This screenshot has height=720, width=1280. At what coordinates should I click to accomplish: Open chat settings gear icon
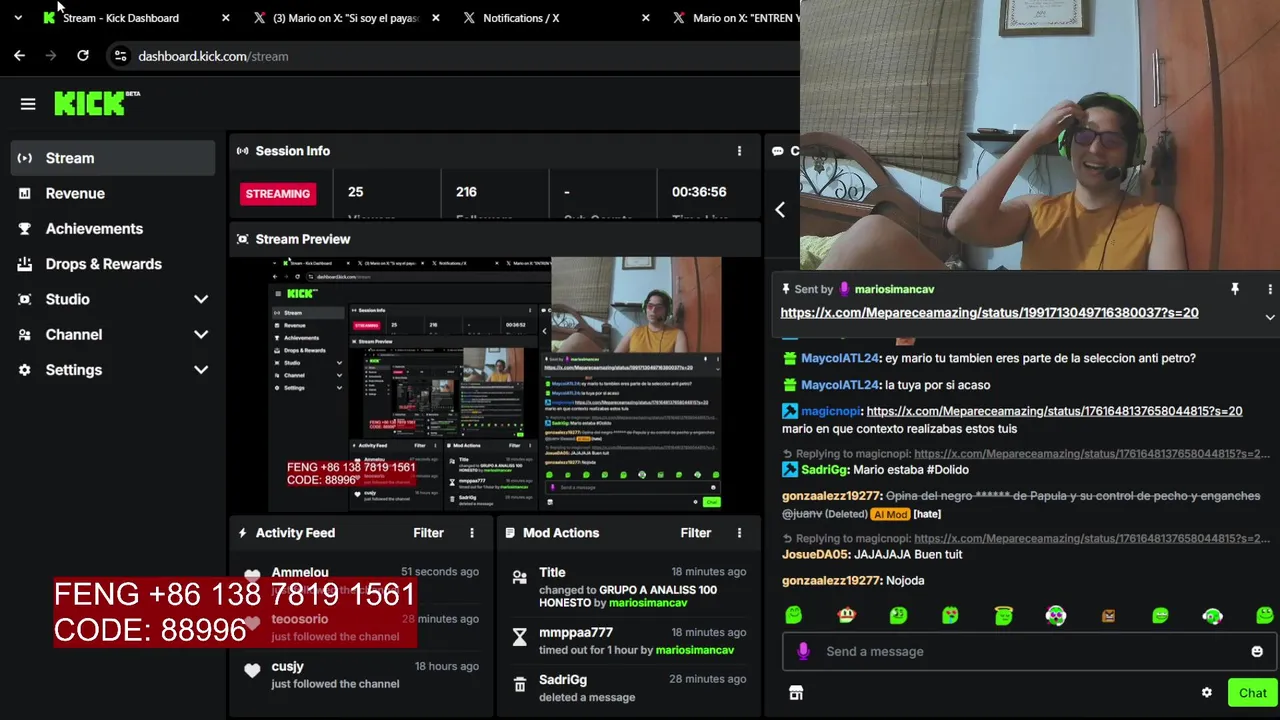(x=1206, y=693)
